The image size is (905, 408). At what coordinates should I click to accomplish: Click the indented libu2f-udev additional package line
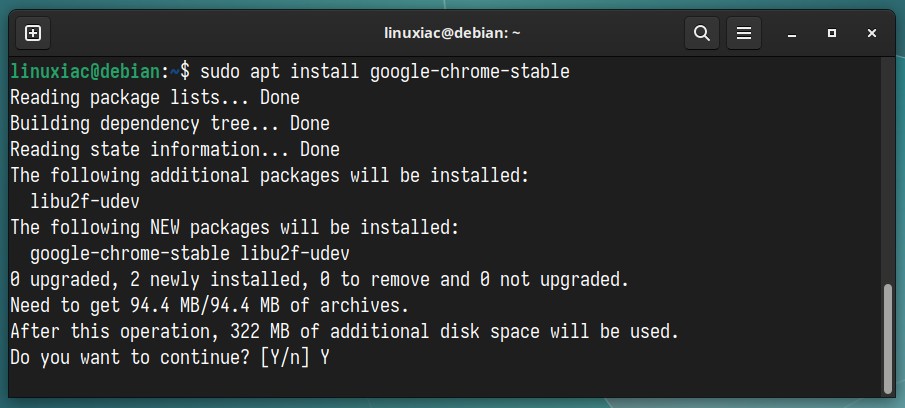pyautogui.click(x=85, y=201)
